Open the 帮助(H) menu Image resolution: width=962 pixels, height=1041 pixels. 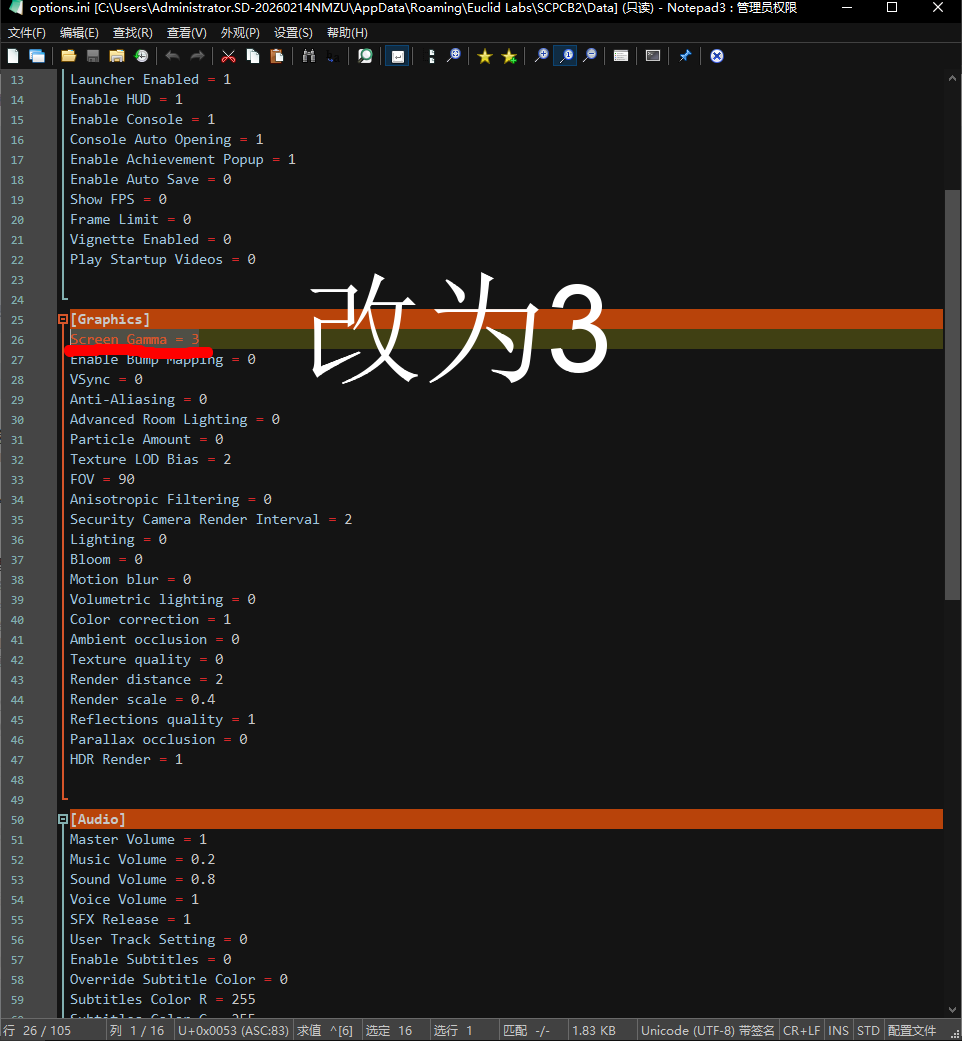pyautogui.click(x=347, y=33)
